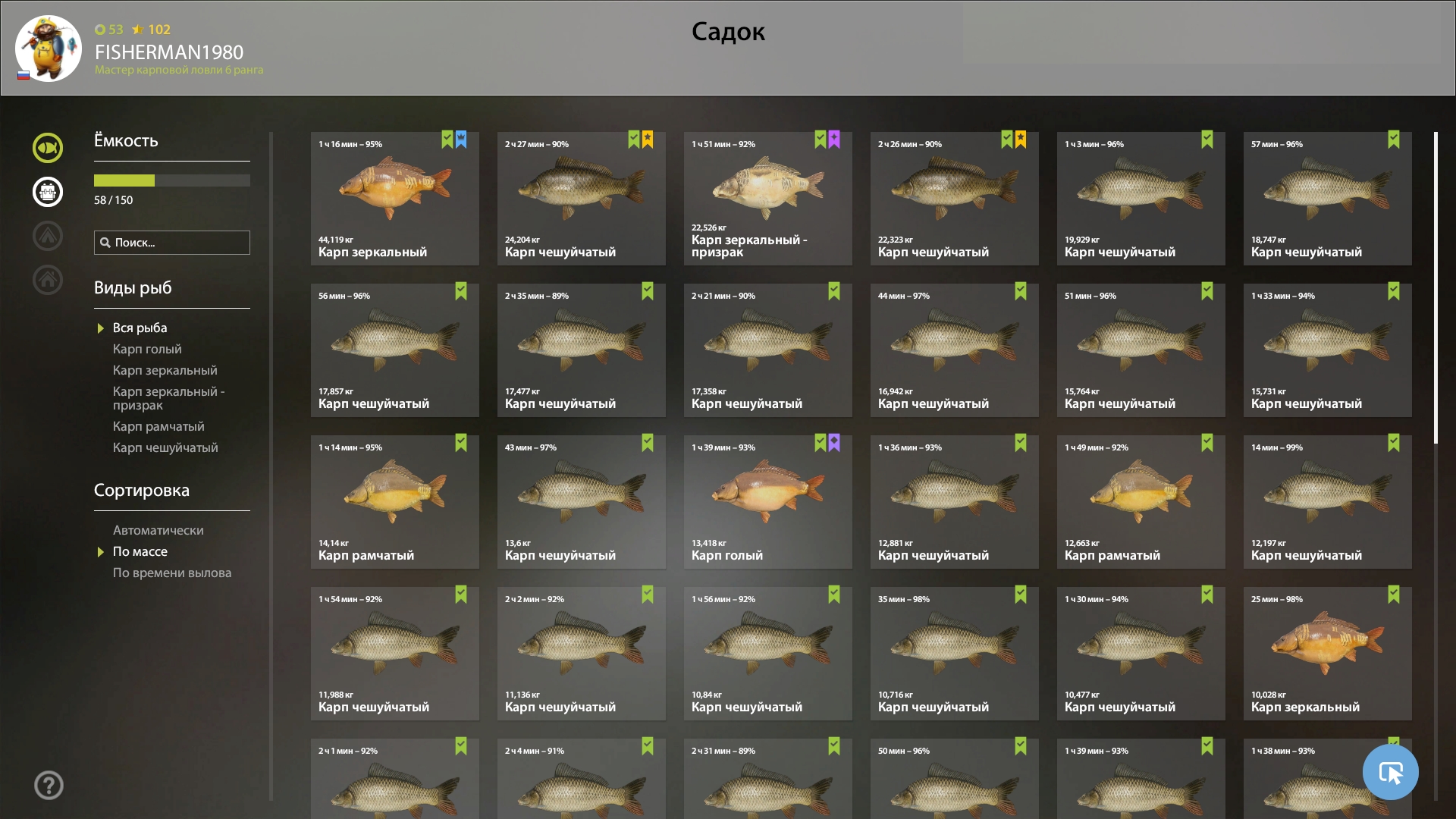Click the FISHERMAN1980 player avatar

click(x=49, y=48)
